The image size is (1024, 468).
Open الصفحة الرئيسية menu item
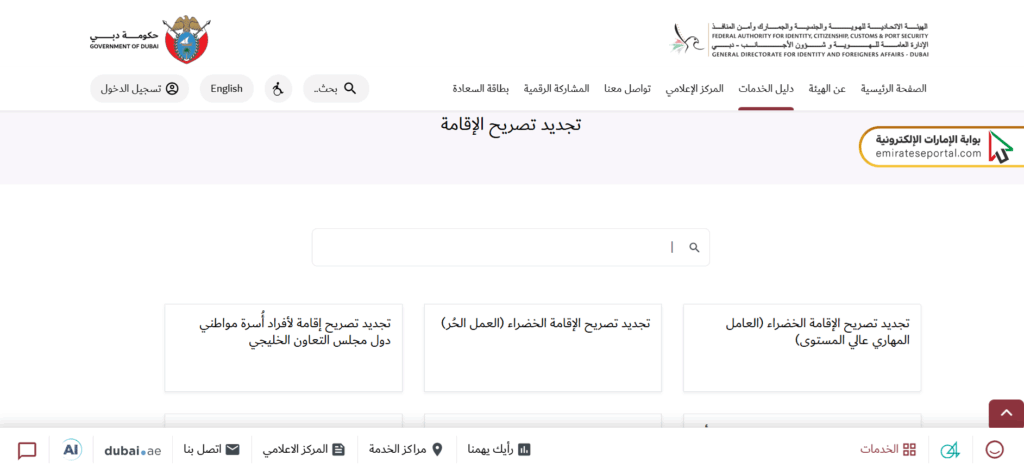point(893,89)
